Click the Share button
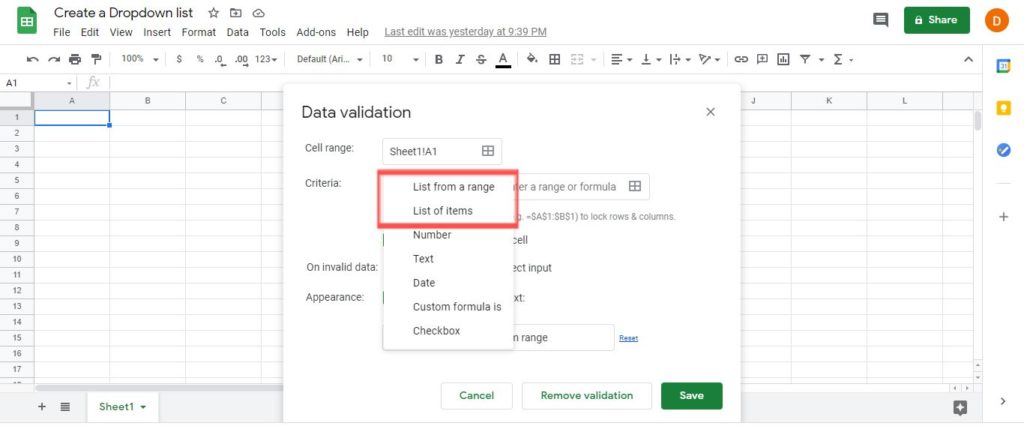The width and height of the screenshot is (1024, 426). [x=936, y=20]
